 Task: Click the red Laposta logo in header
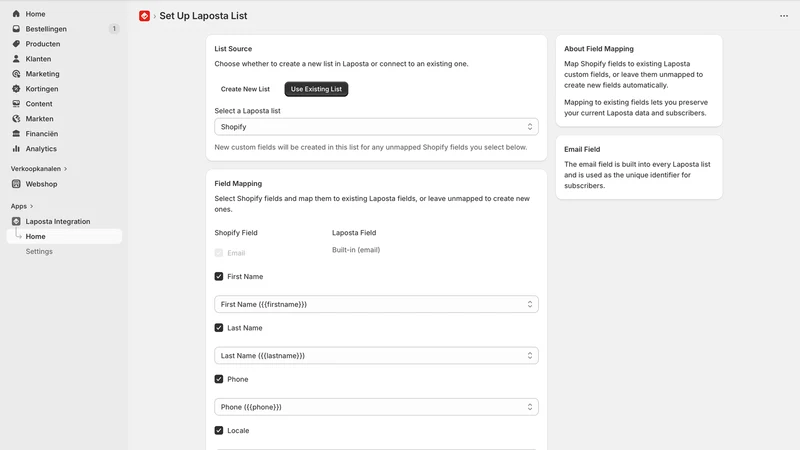tap(144, 16)
